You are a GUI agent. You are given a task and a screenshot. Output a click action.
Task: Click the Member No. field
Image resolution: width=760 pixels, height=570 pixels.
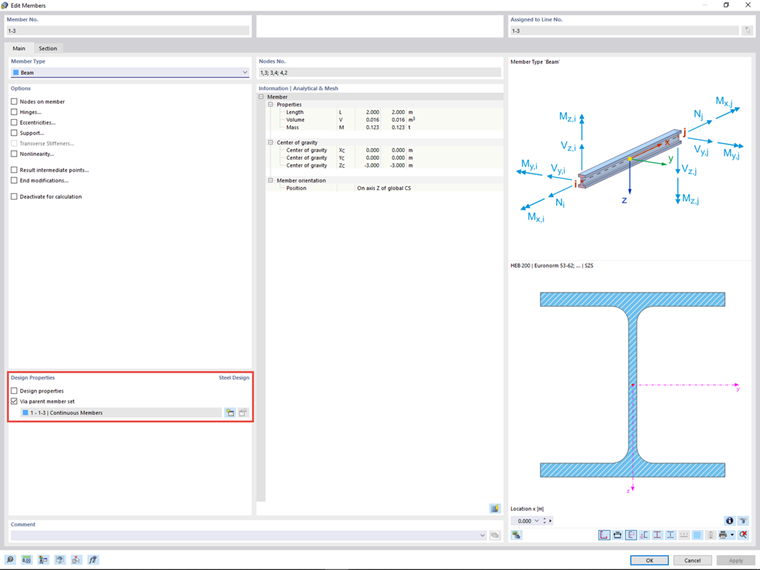(128, 31)
